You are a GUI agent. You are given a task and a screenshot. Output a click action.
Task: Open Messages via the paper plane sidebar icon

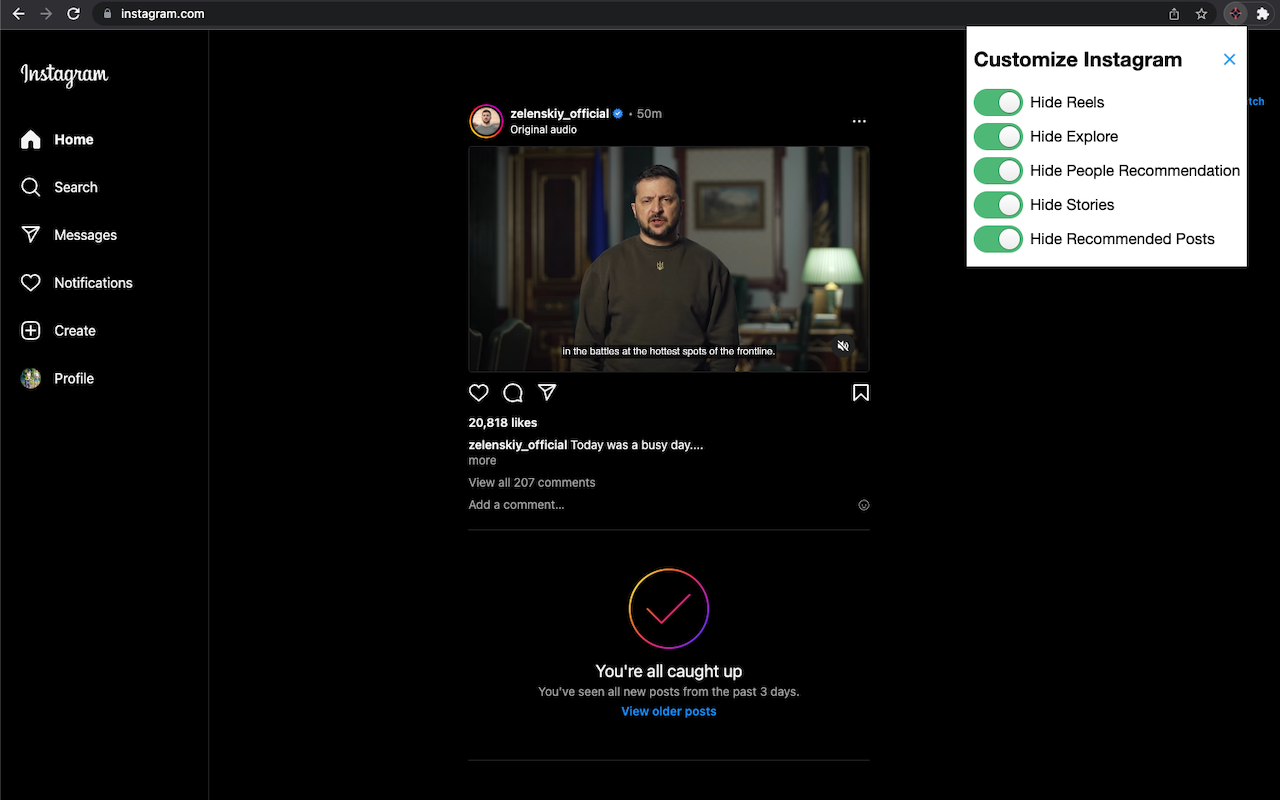[x=30, y=235]
